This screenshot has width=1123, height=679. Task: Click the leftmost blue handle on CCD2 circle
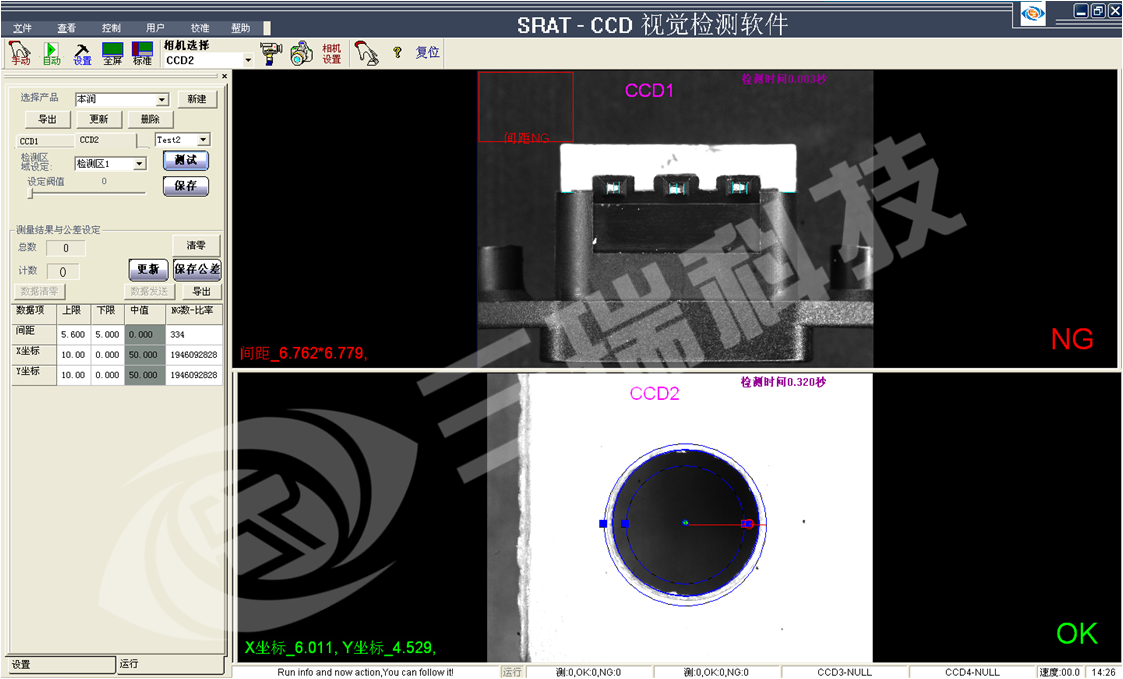pos(603,524)
